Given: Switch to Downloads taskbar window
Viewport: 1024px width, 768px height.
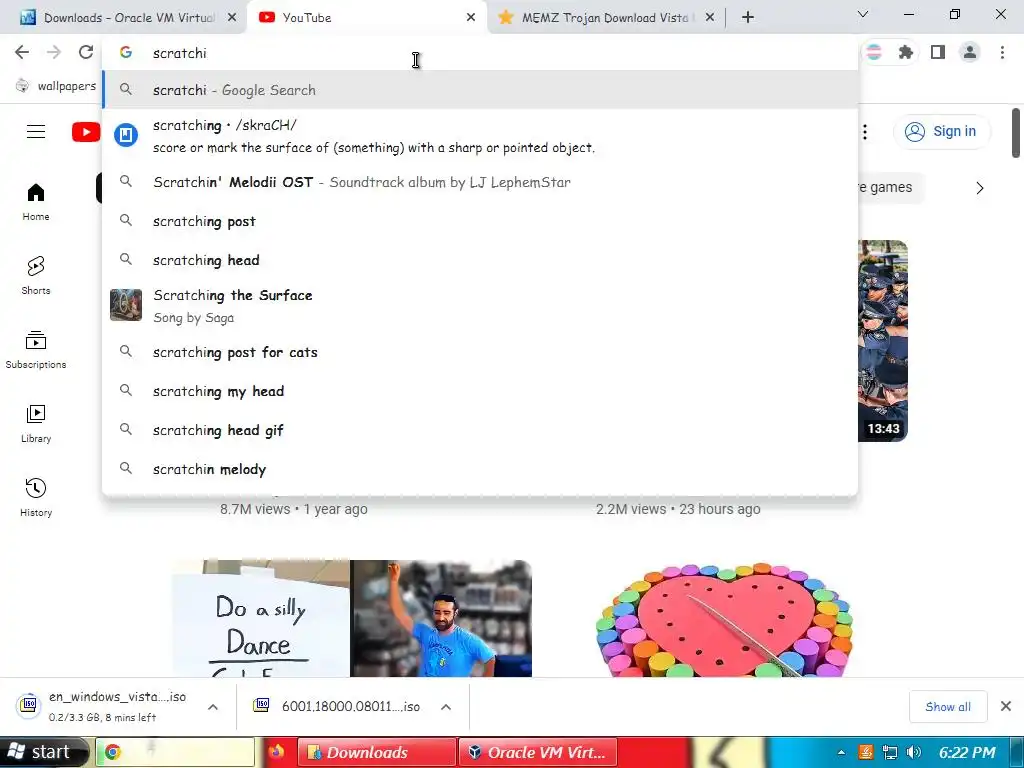Looking at the screenshot, I should [x=377, y=752].
